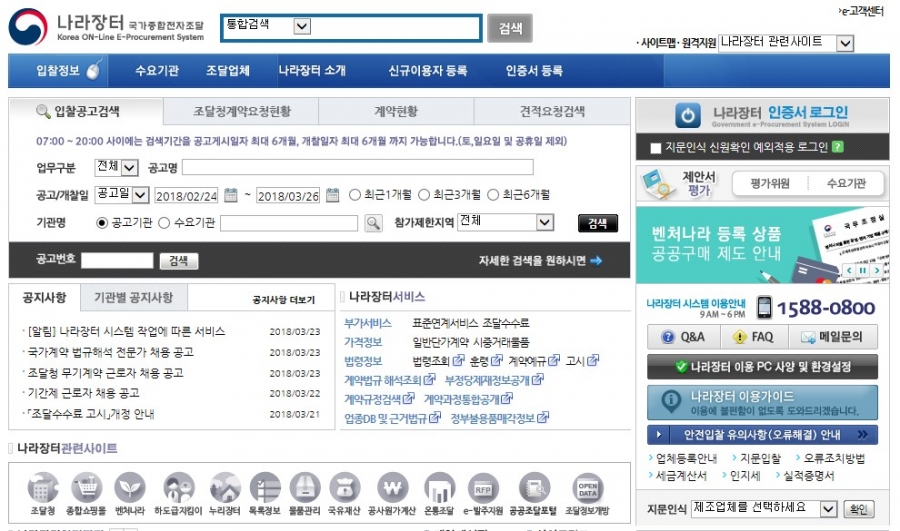Screen dimensions: 900x531
Task: Click the help icon next to 지문인식 예외적용 로그인
Action: [x=838, y=147]
